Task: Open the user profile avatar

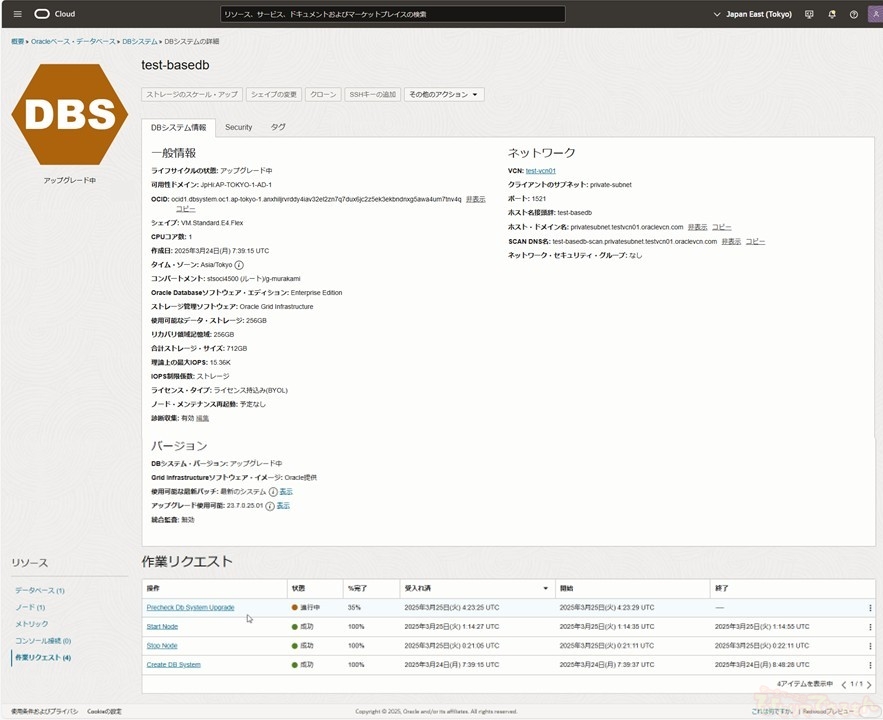Action: point(876,15)
